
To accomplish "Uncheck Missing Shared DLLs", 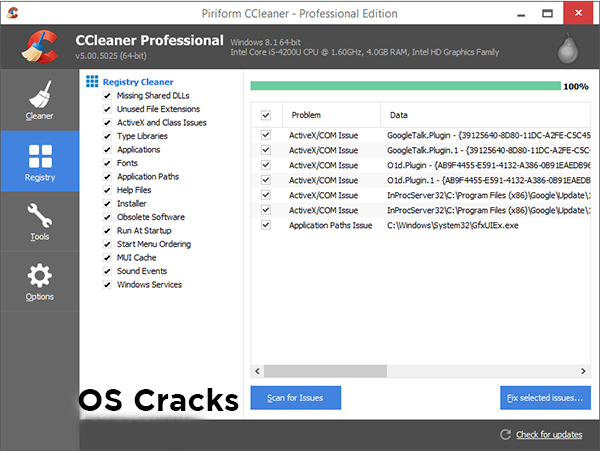I will tap(107, 96).
